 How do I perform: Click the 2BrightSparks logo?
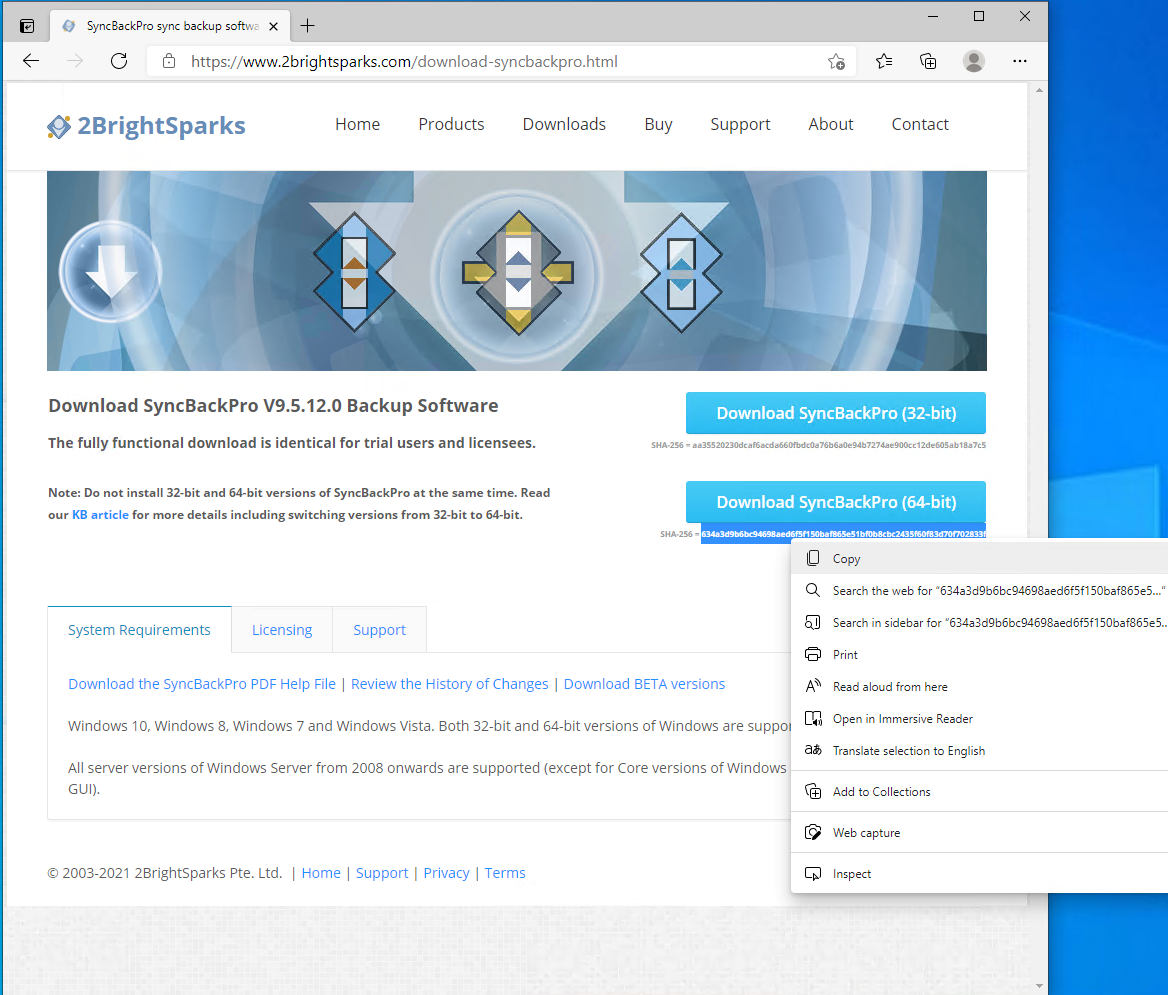146,126
